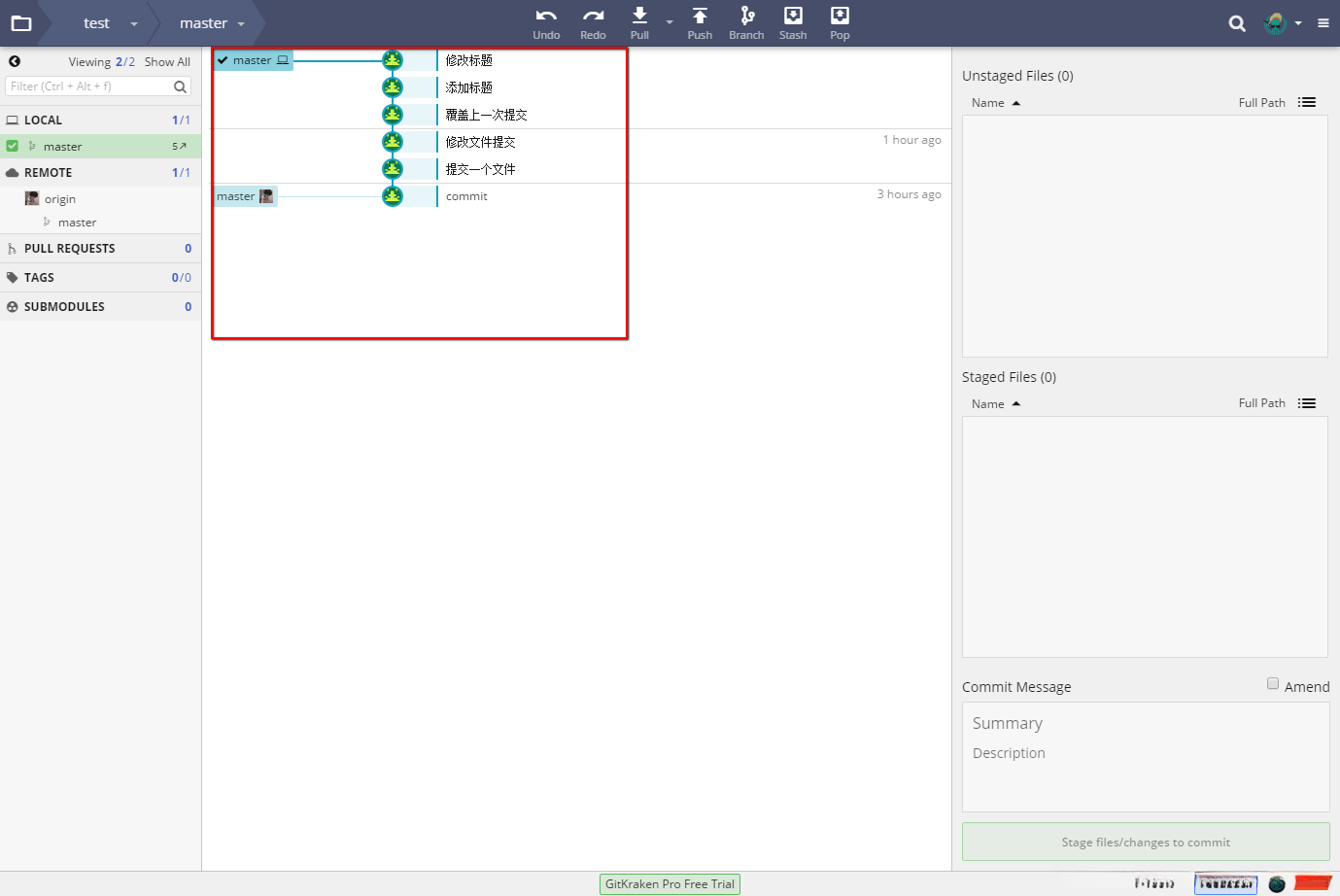1340x896 pixels.
Task: Open search with the magnifier icon
Action: coord(1237,23)
